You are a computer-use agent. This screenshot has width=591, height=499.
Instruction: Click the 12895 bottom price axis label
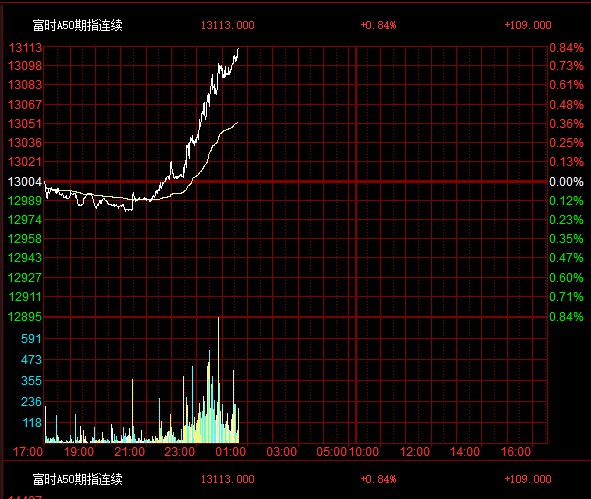pyautogui.click(x=25, y=317)
